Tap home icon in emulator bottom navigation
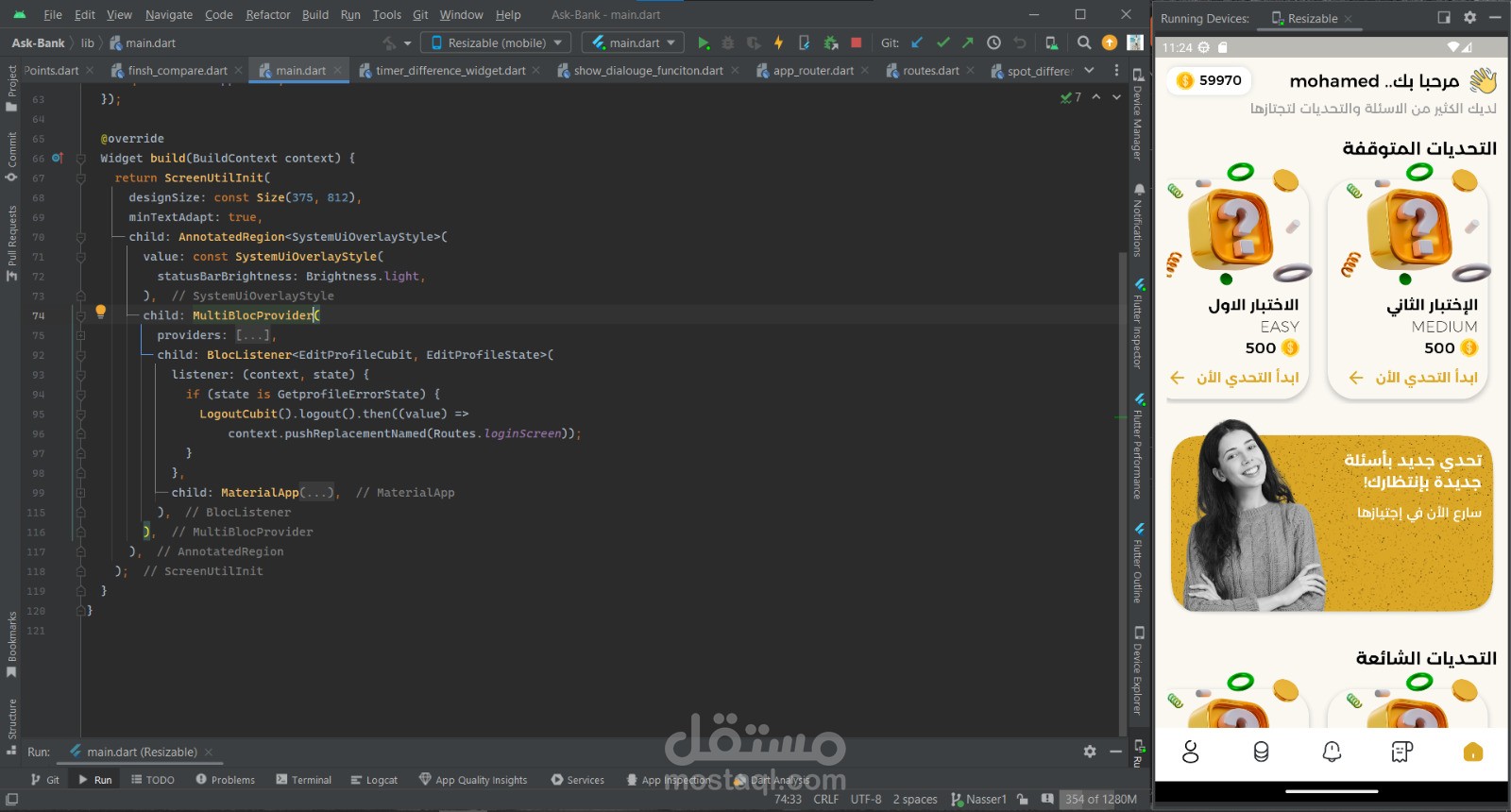Screen dimensions: 1511x812 click(1473, 752)
